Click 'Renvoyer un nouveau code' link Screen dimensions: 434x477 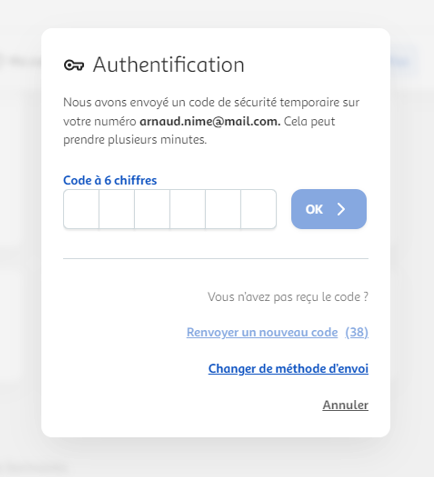262,332
